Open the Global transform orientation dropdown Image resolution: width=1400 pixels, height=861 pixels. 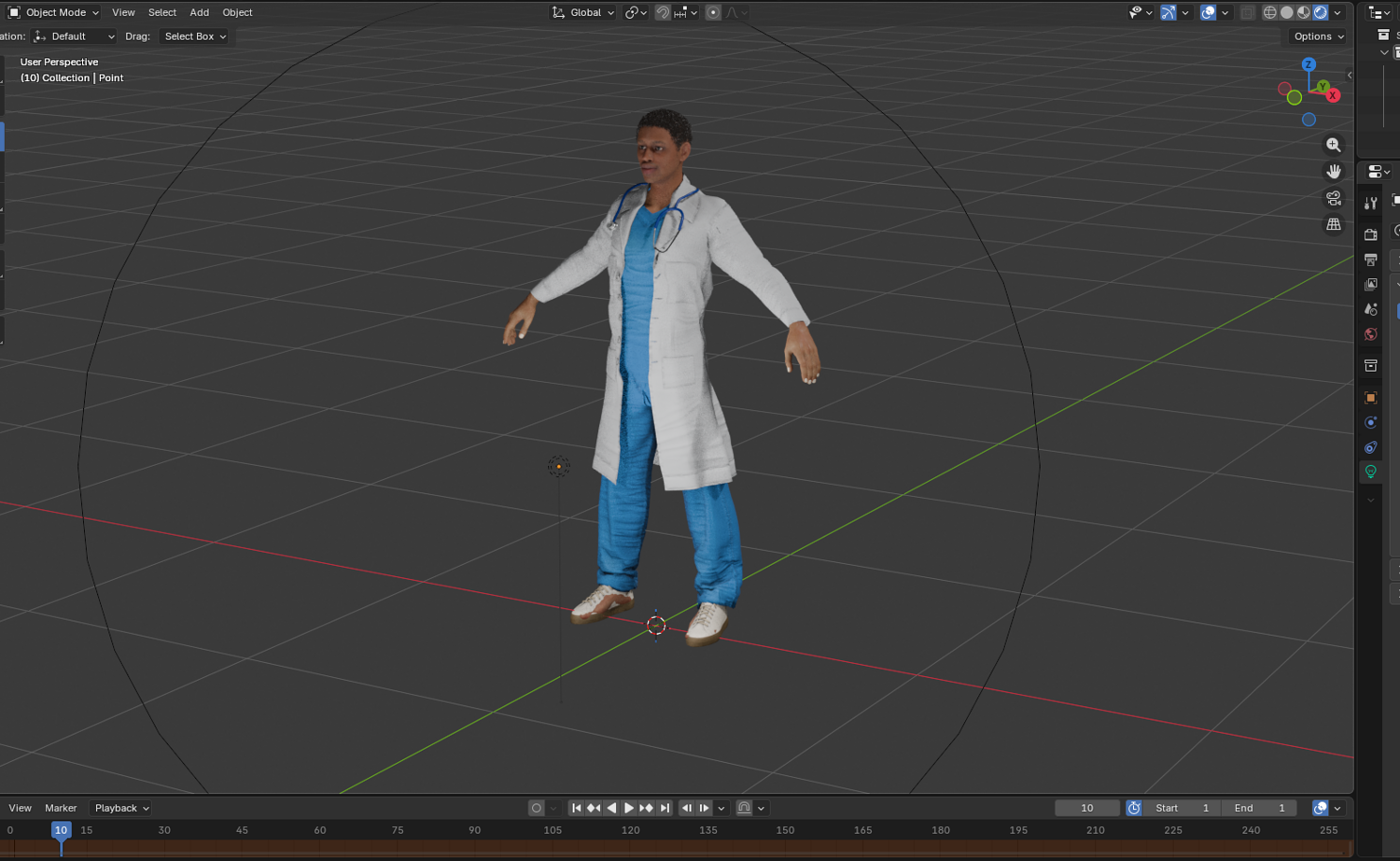(x=583, y=12)
